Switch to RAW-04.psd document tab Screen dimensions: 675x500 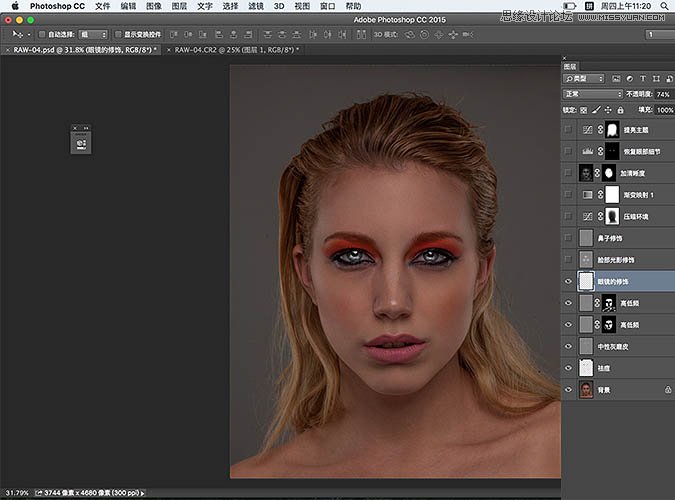85,50
